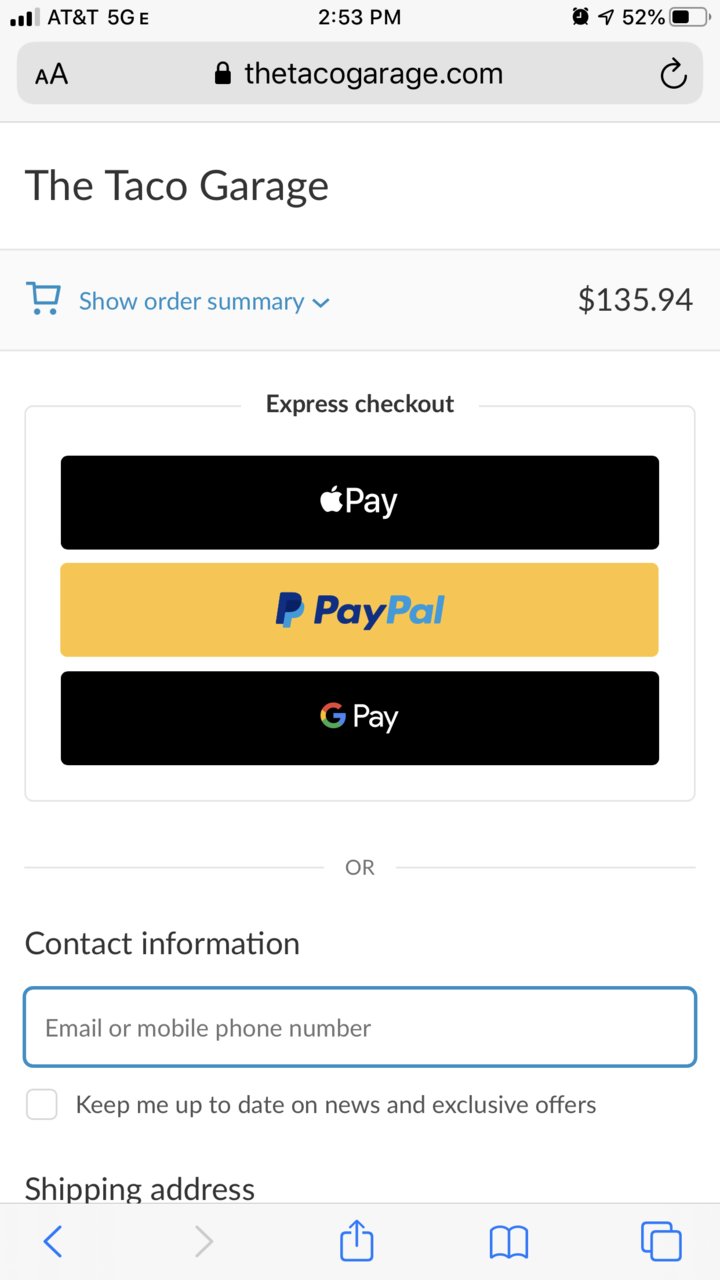
Task: Open The Taco Garage store title link
Action: pyautogui.click(x=177, y=186)
